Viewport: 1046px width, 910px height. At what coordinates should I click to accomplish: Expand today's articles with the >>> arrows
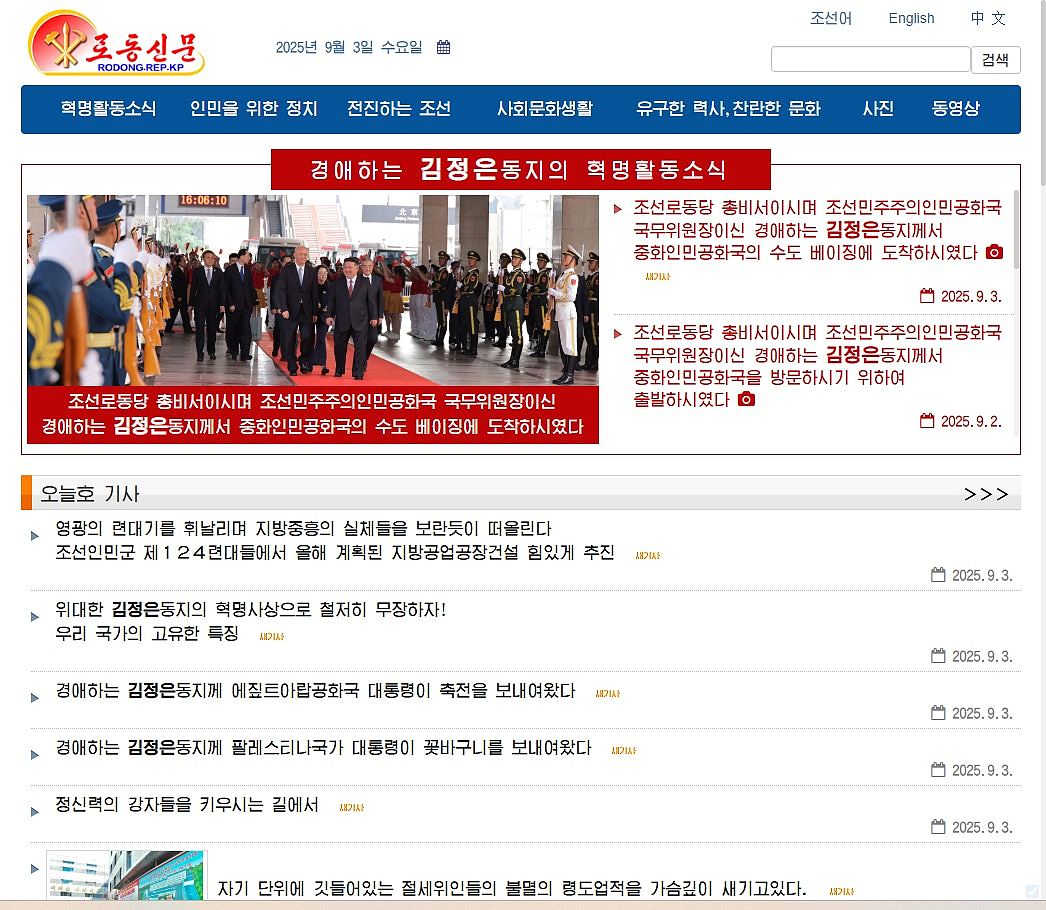click(986, 494)
